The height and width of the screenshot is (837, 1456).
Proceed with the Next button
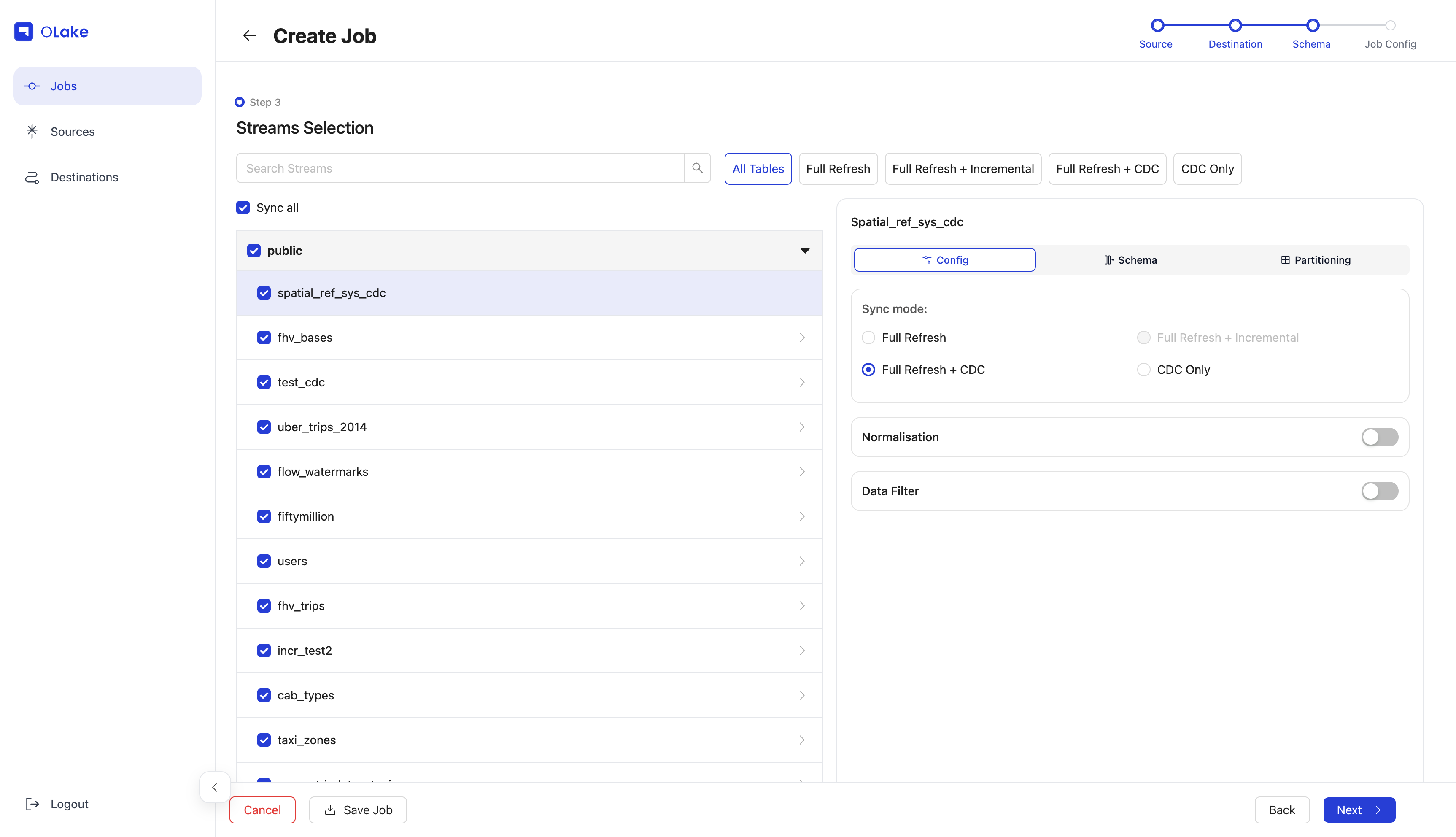coord(1359,810)
